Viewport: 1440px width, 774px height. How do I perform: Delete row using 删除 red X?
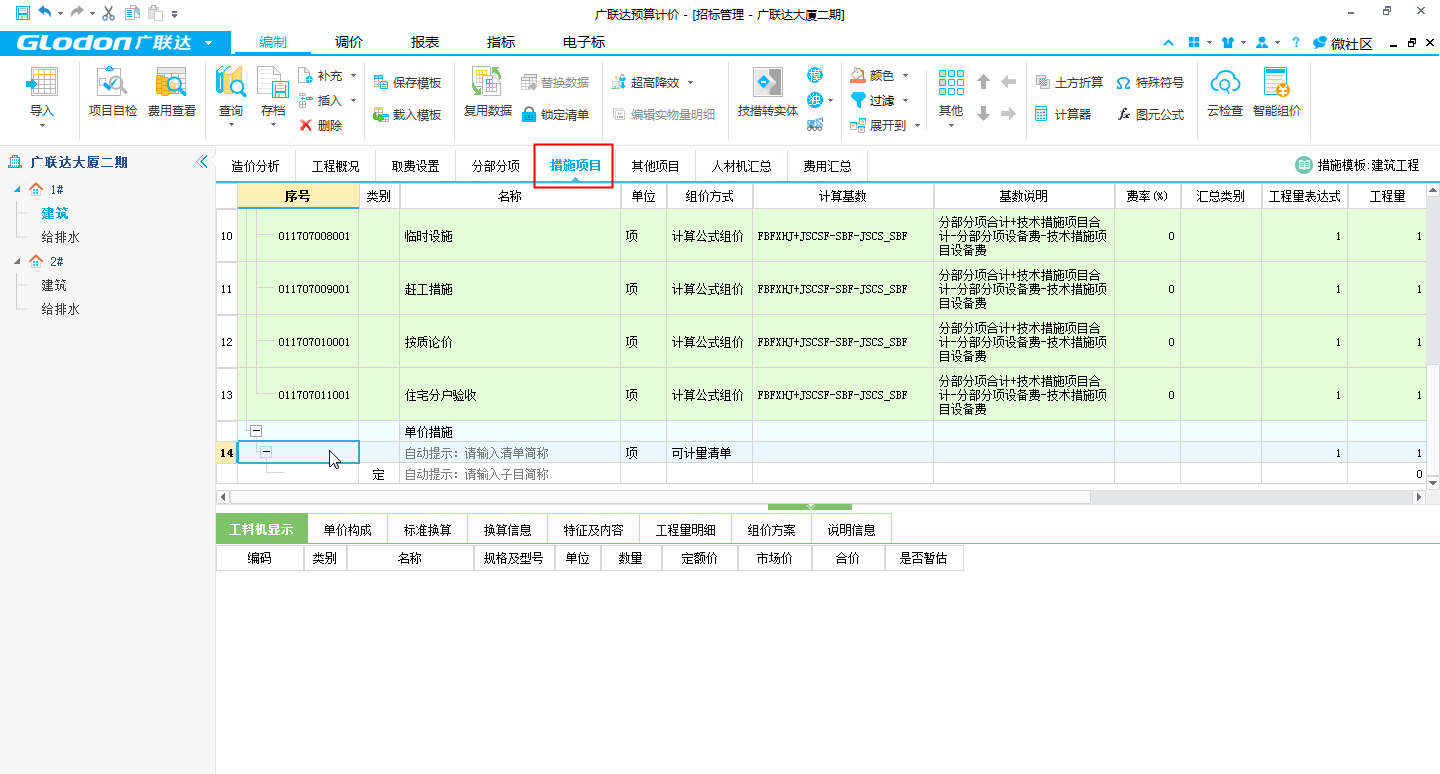point(320,125)
